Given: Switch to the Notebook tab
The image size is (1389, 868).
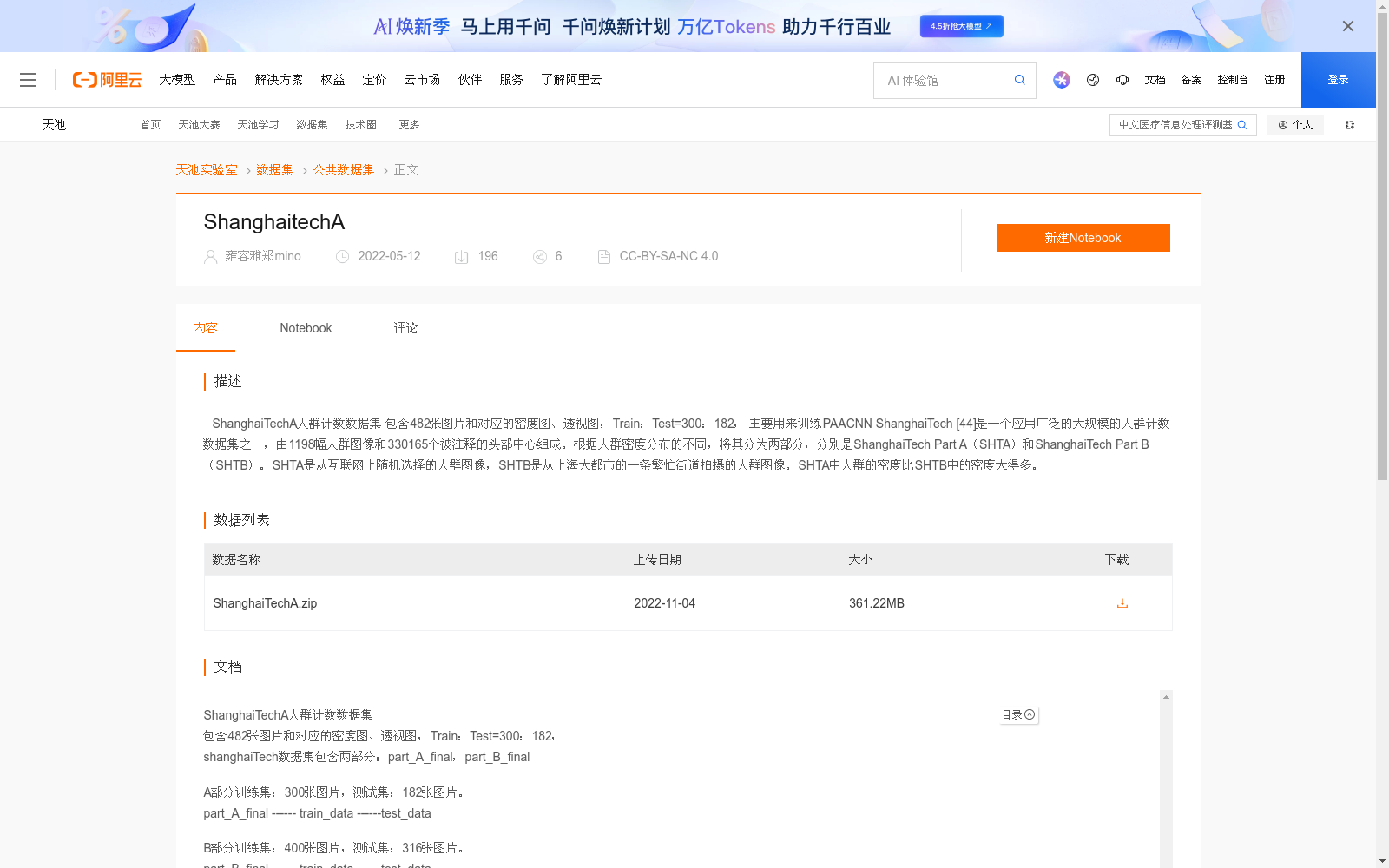Looking at the screenshot, I should point(306,328).
